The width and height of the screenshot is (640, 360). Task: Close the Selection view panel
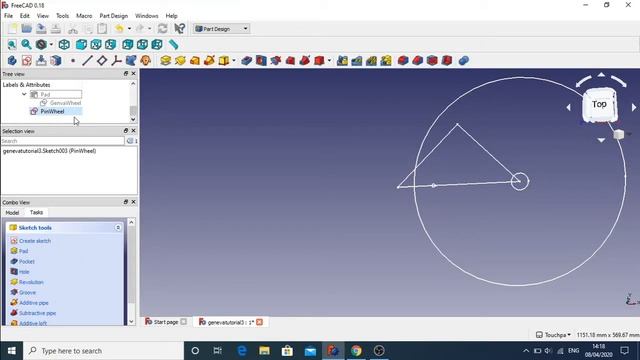coord(133,131)
